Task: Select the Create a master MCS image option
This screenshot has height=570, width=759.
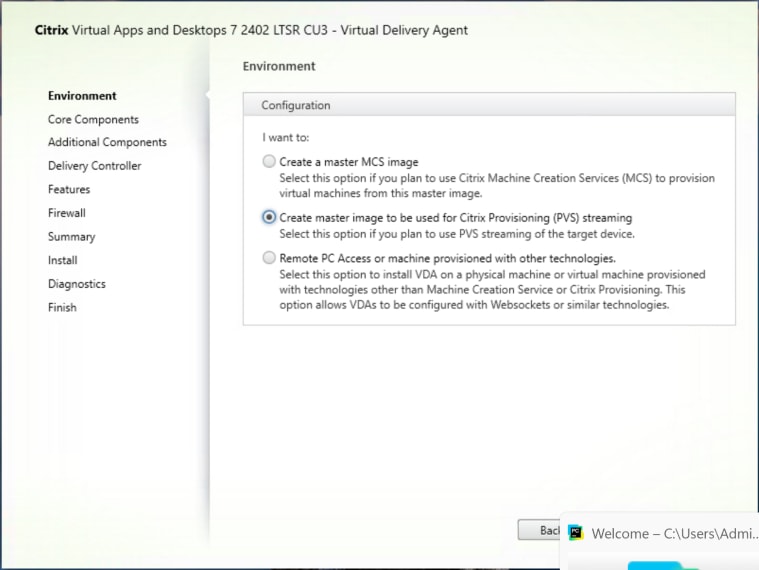Action: click(x=269, y=161)
